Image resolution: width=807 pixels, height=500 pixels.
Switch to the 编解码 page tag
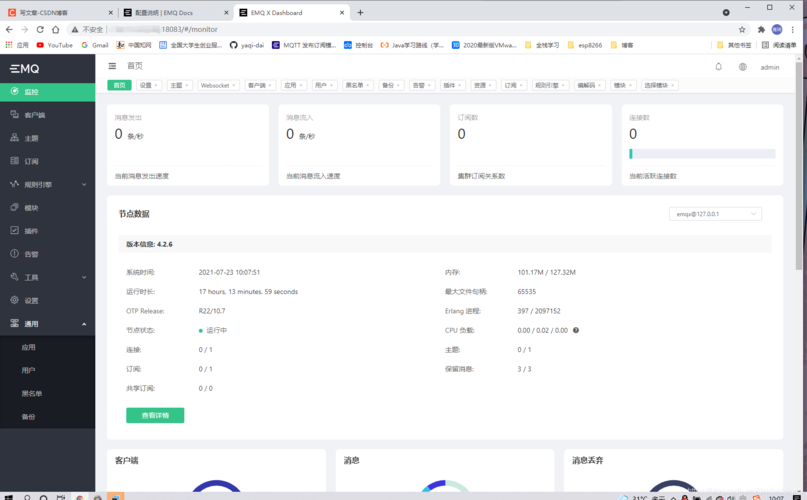[589, 85]
